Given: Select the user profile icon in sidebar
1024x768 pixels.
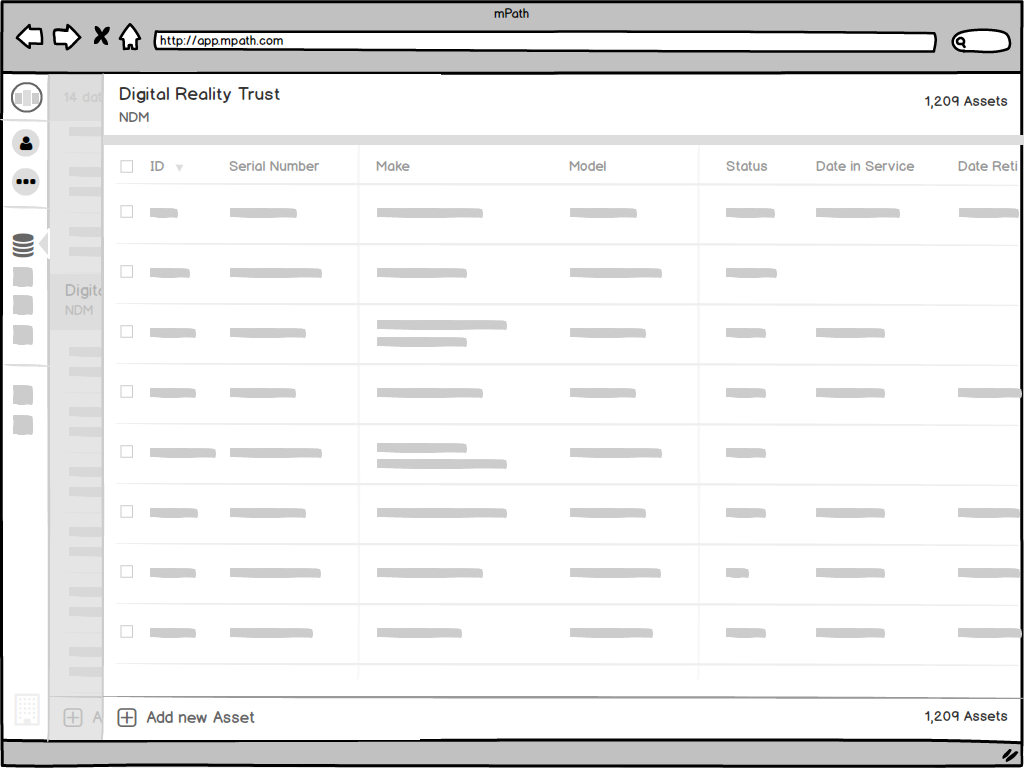Looking at the screenshot, I should (x=25, y=143).
